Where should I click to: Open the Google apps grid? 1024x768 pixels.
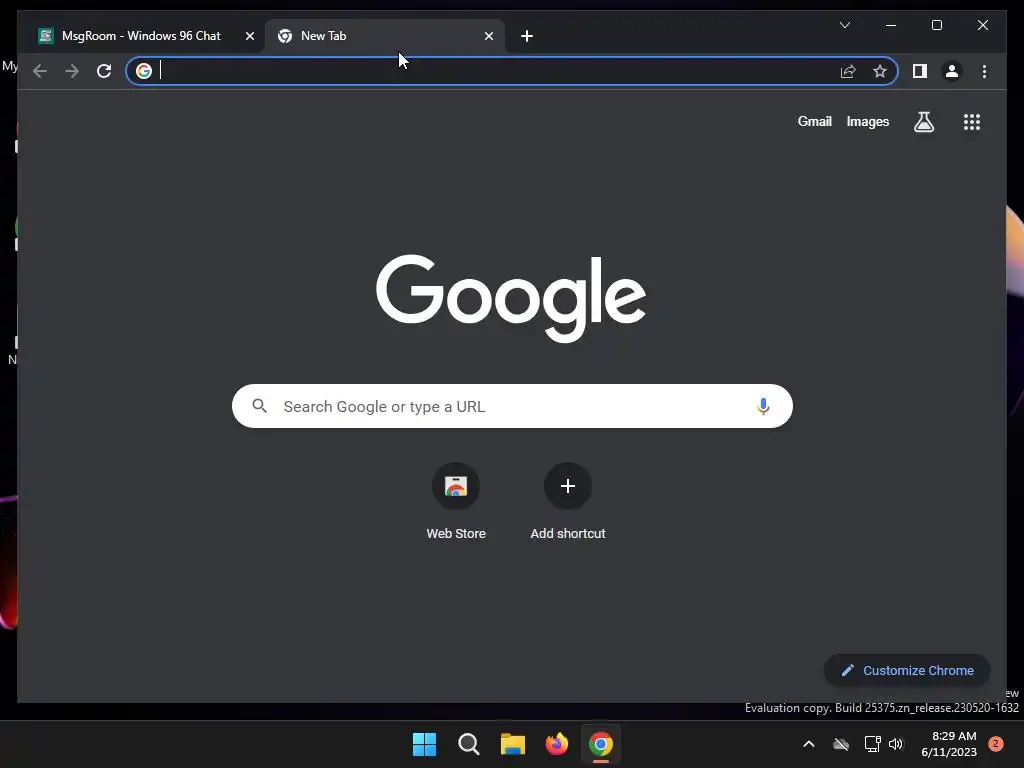972,121
